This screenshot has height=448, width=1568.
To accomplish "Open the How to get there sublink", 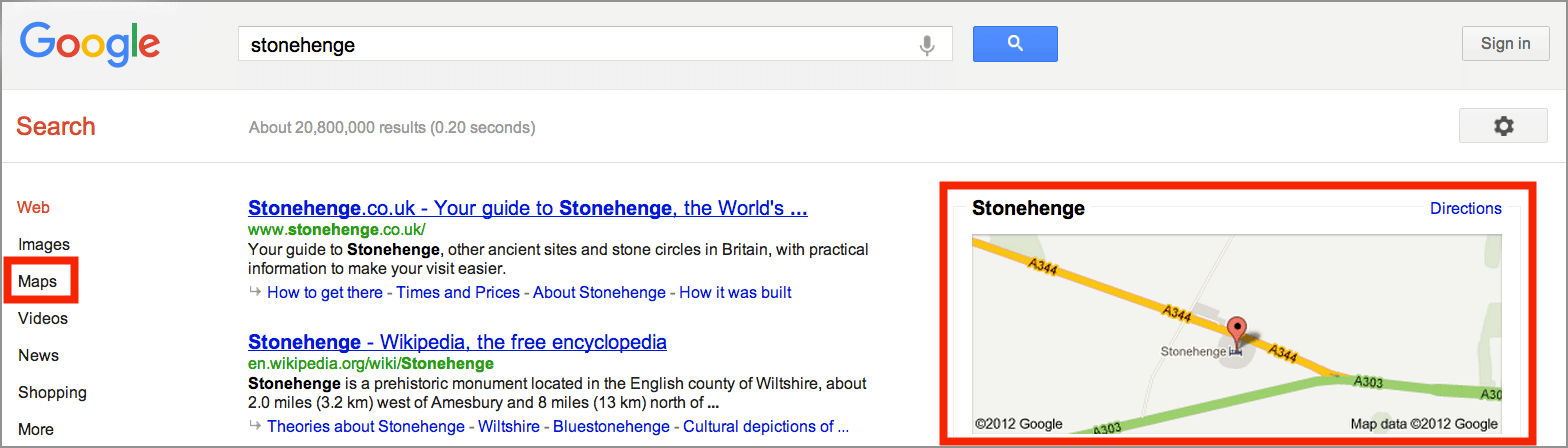I will point(325,292).
